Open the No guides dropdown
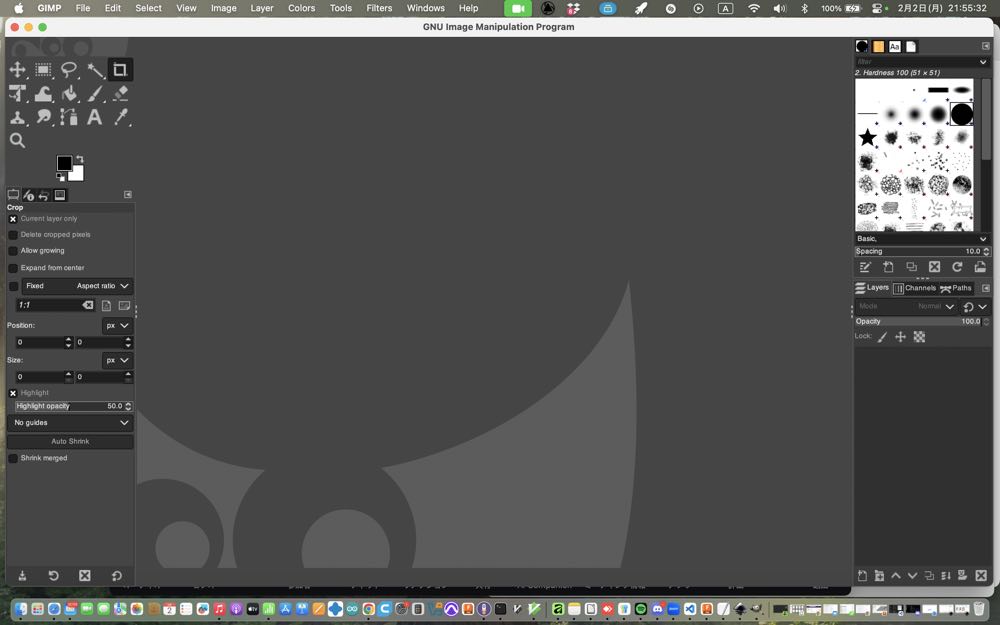 click(70, 423)
